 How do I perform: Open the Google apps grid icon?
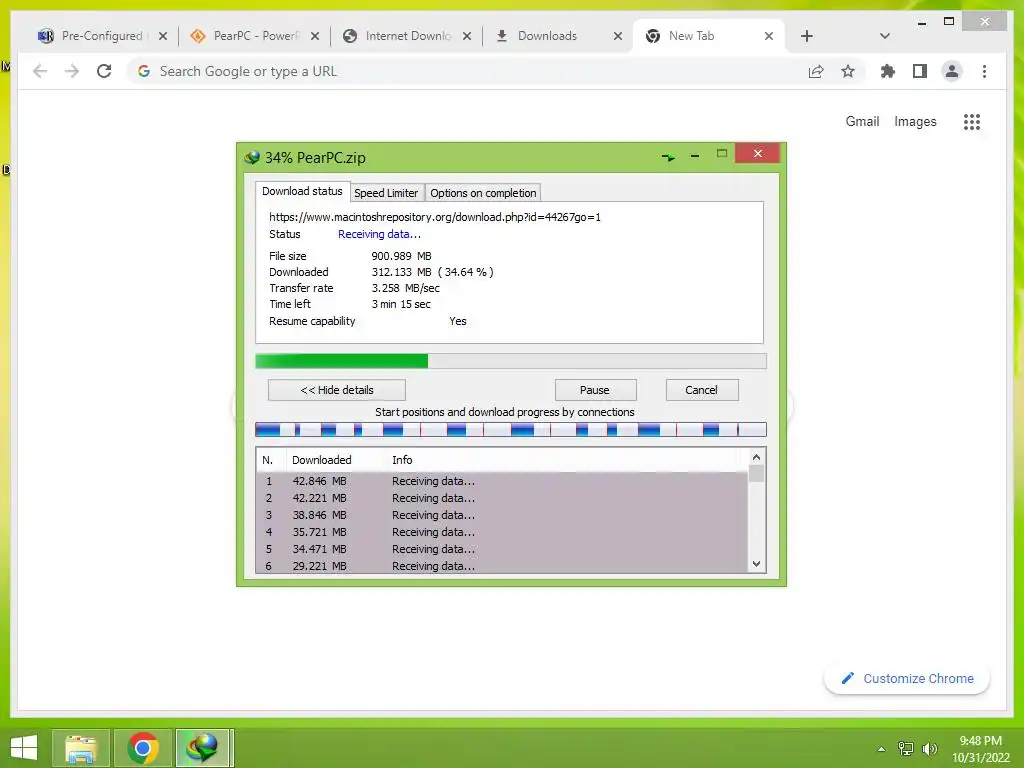click(972, 121)
